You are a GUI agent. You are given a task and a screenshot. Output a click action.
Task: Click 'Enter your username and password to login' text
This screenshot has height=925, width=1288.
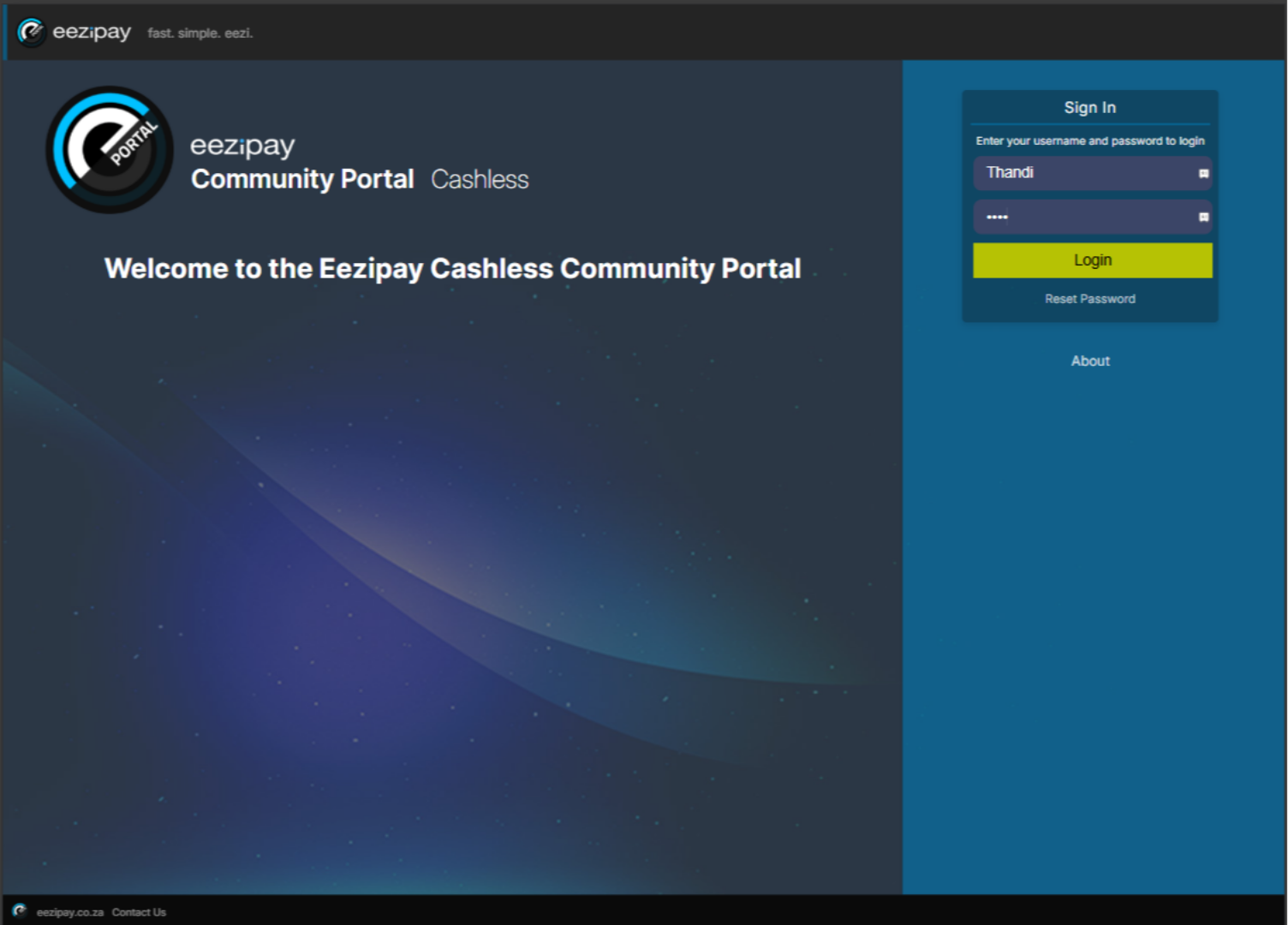click(x=1090, y=141)
